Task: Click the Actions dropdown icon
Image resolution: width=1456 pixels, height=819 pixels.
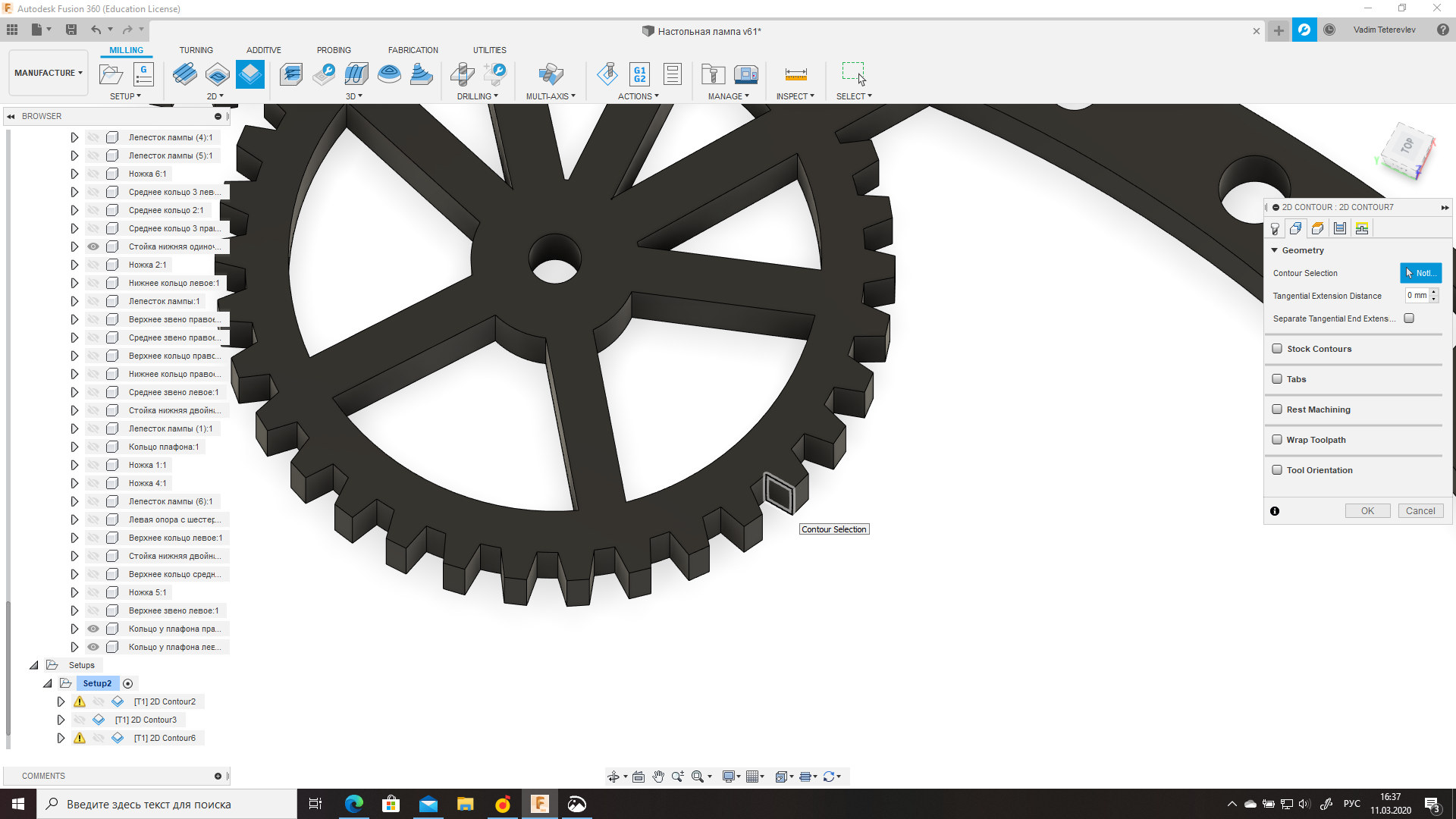Action: pos(657,96)
